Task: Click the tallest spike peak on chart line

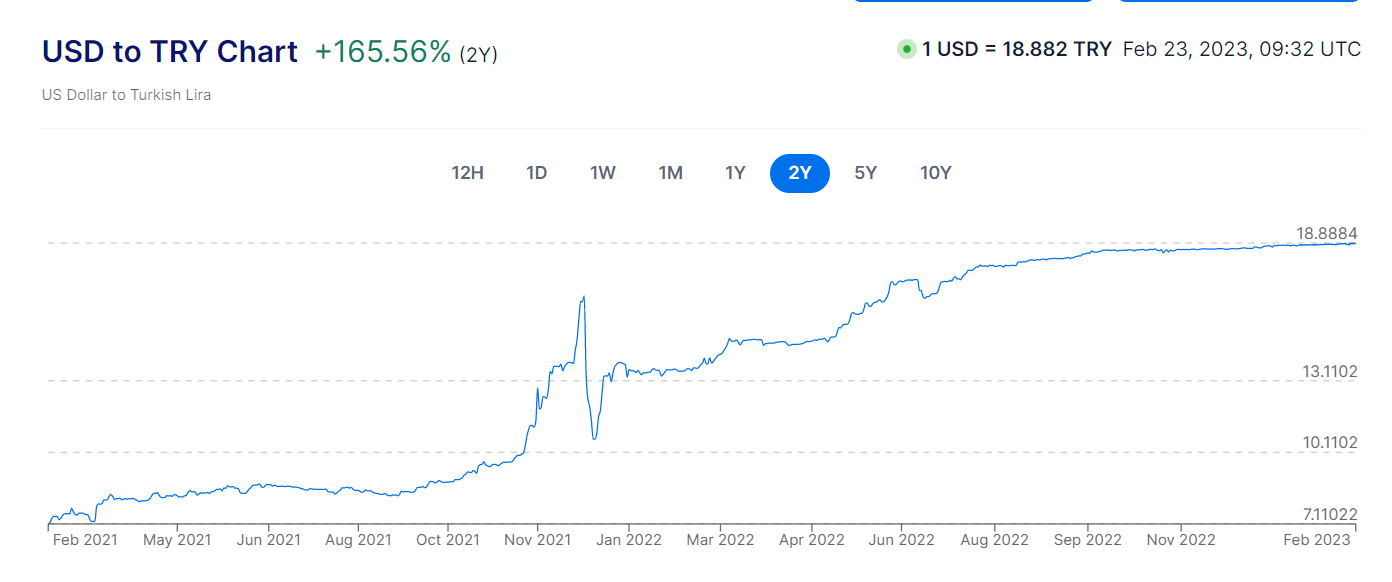Action: tap(583, 297)
